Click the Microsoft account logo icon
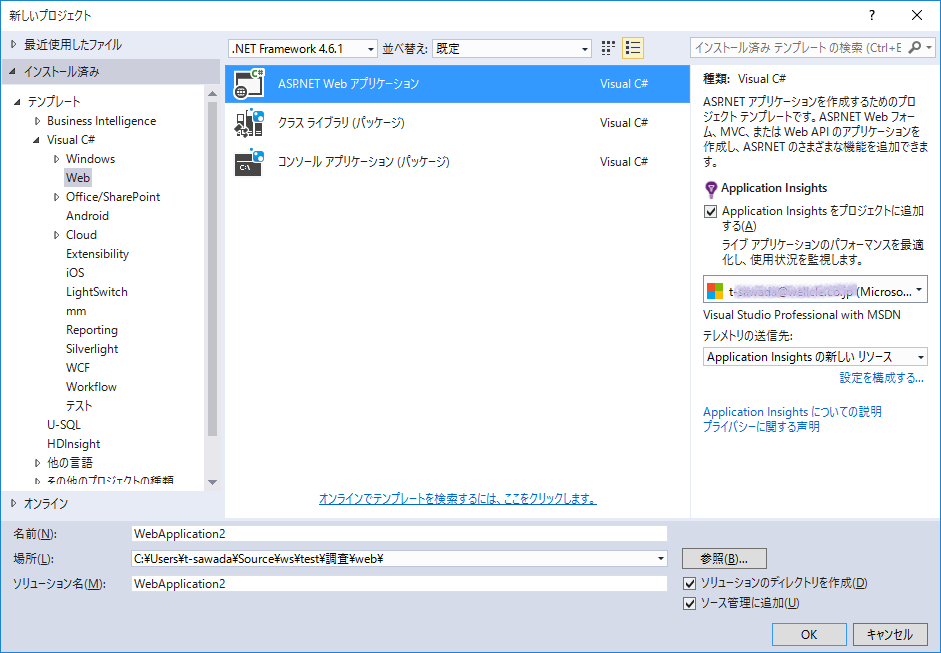This screenshot has width=941, height=653. tap(715, 291)
